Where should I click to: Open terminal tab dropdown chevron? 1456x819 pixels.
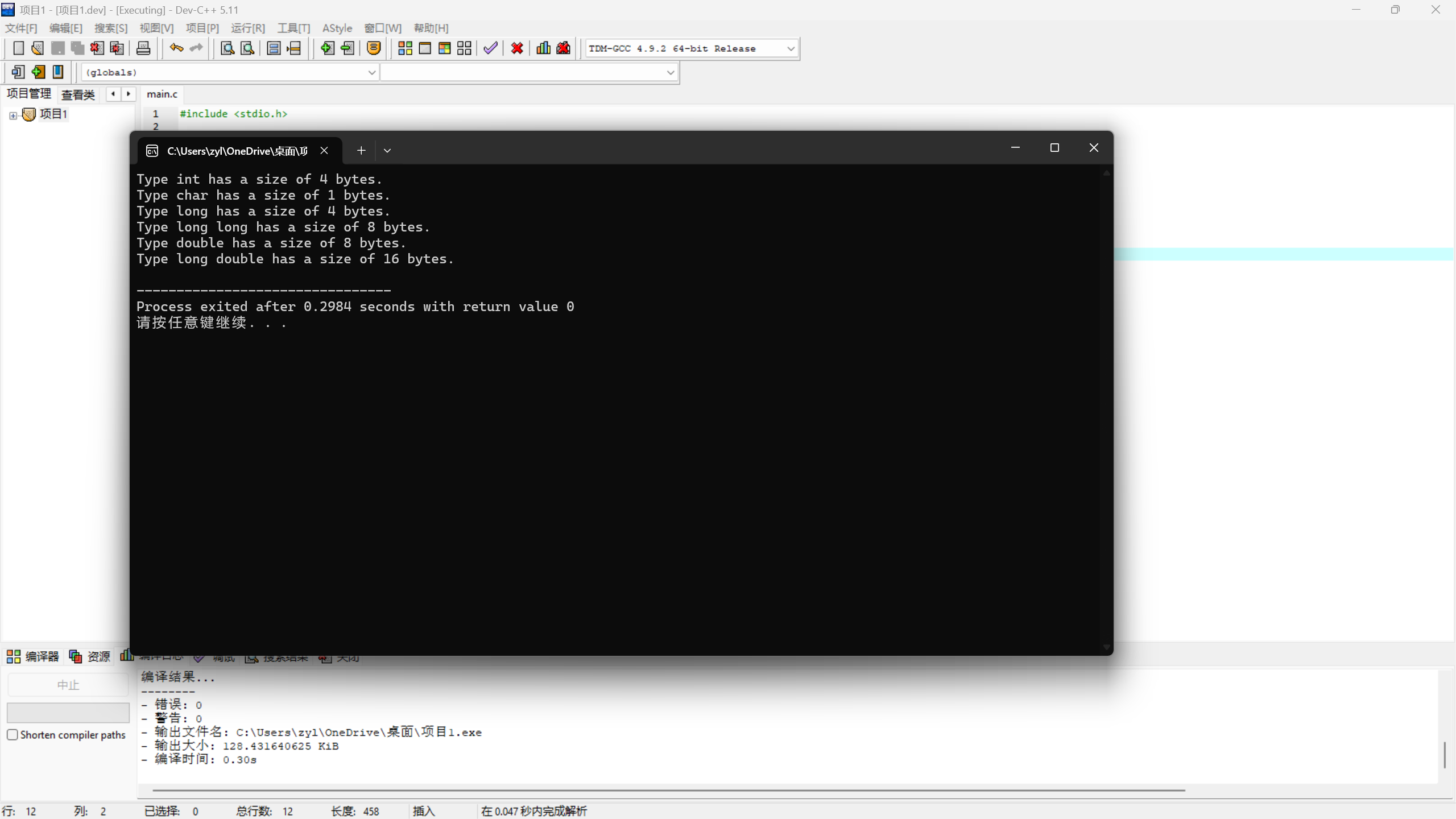click(387, 151)
